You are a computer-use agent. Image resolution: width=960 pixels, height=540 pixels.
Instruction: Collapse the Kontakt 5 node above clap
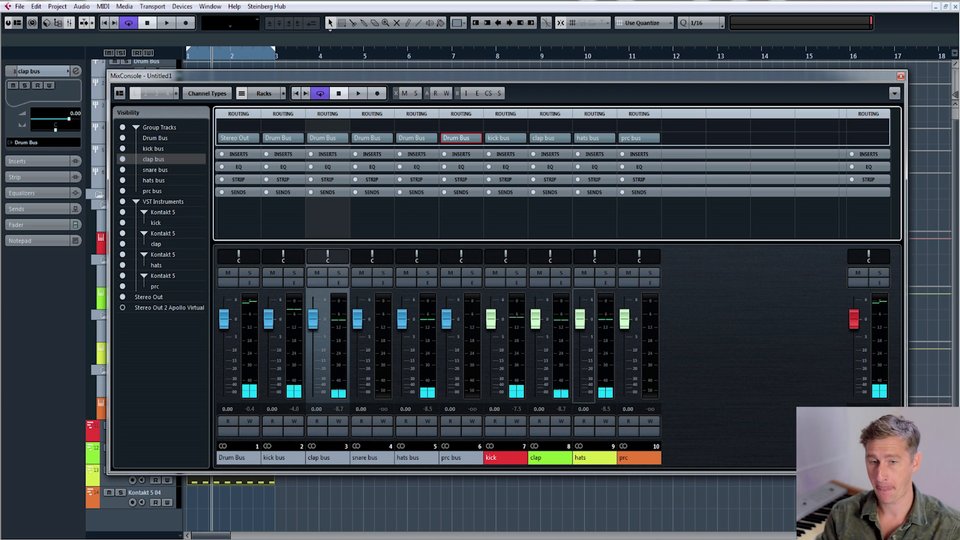[144, 233]
